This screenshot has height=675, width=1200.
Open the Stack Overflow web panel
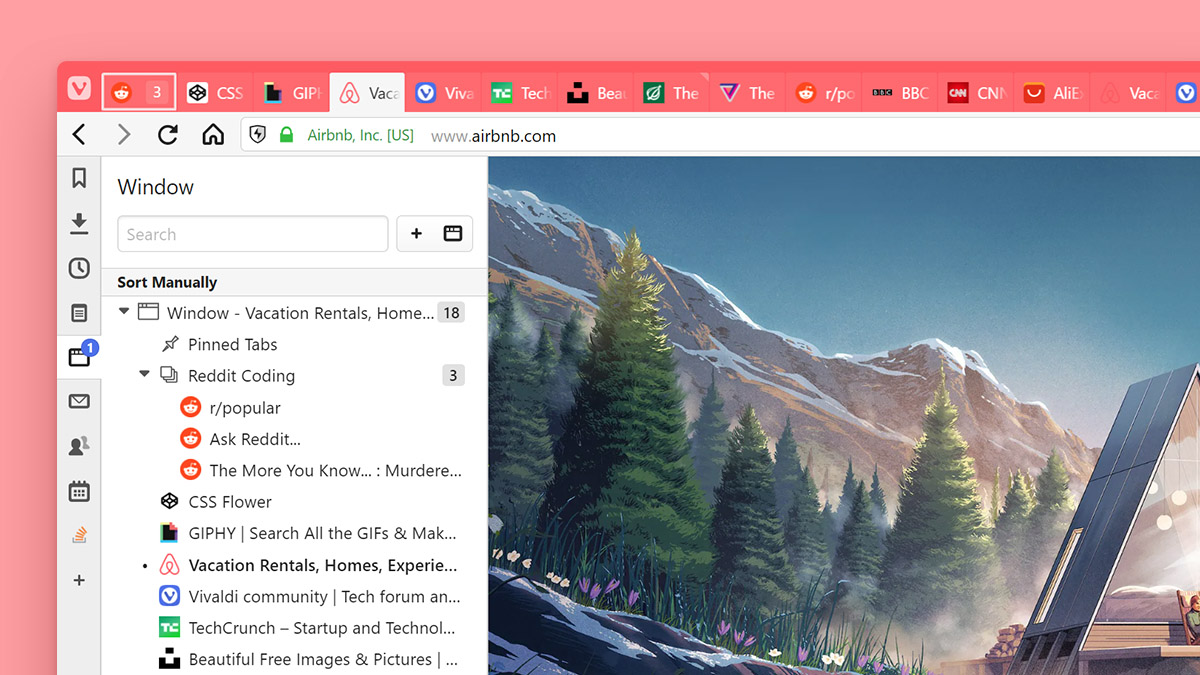point(79,534)
